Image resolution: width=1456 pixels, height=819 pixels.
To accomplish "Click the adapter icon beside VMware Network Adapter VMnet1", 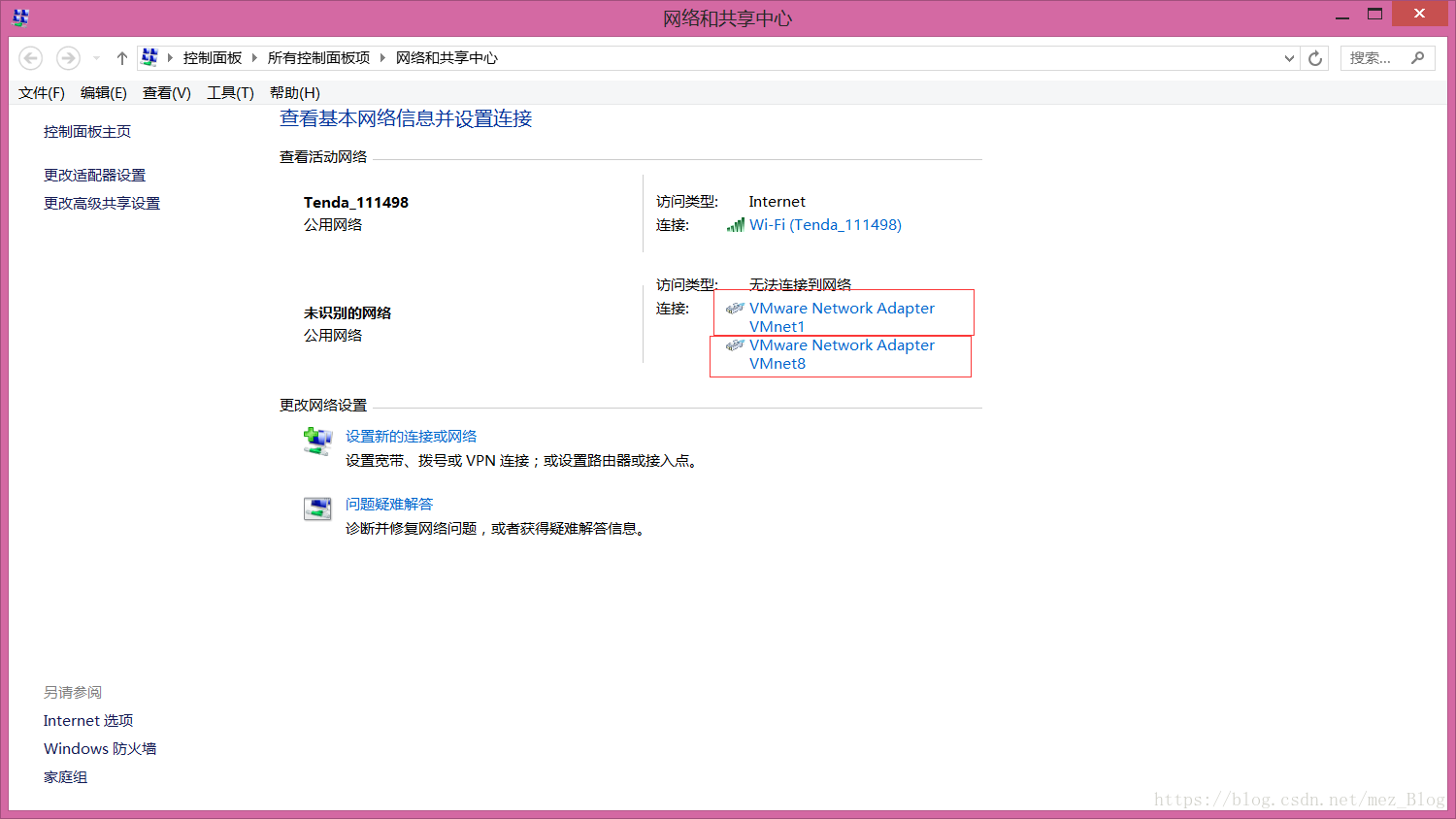I will (735, 308).
